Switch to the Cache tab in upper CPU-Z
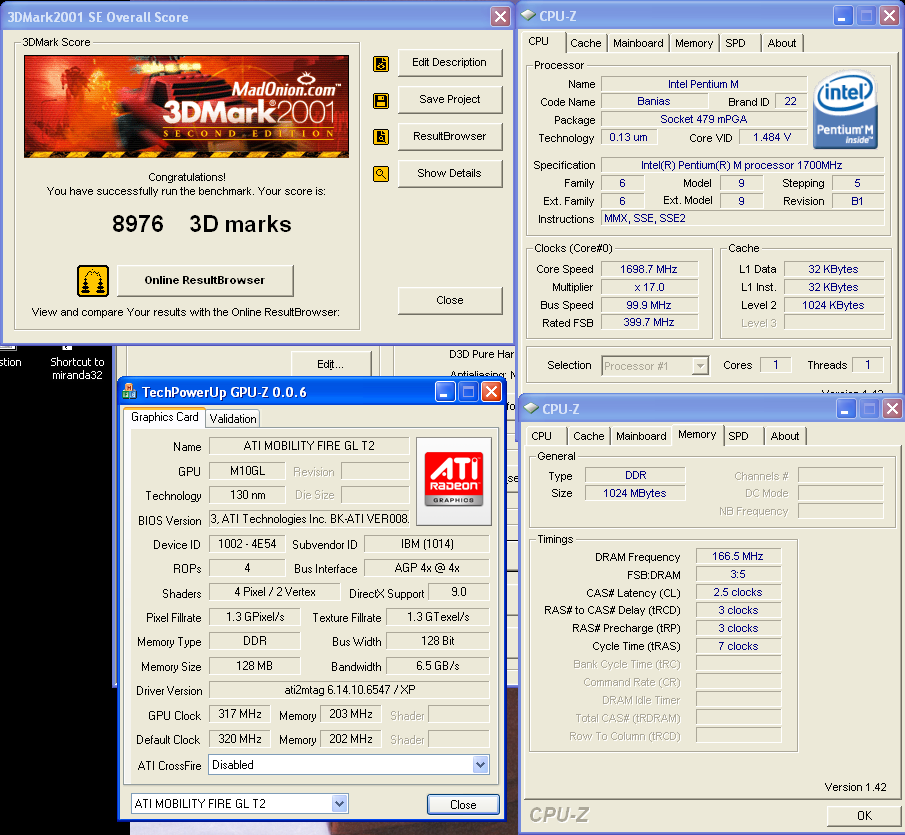 pos(585,43)
